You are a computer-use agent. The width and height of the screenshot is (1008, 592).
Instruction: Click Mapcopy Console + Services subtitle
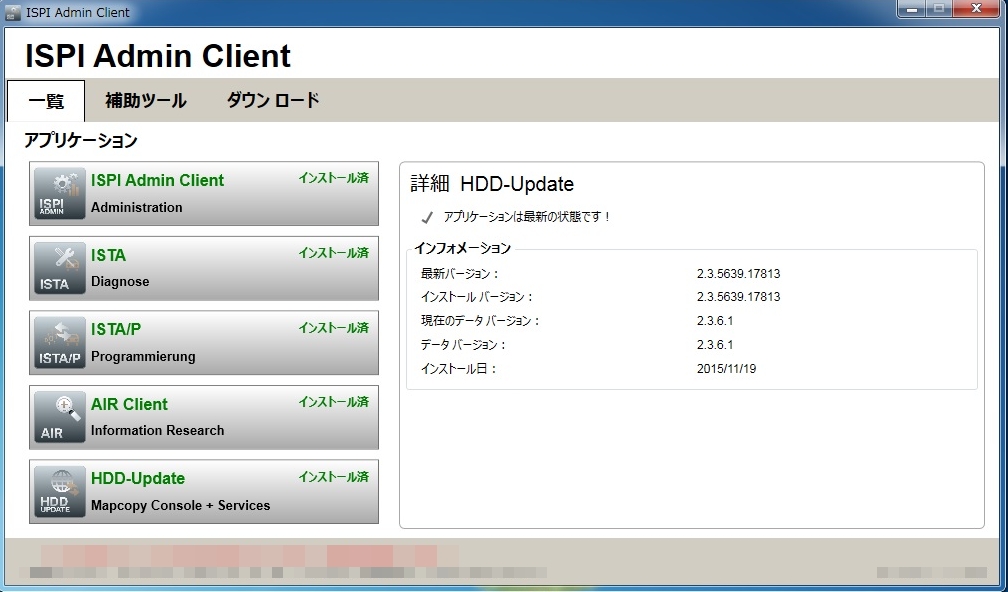tap(181, 506)
